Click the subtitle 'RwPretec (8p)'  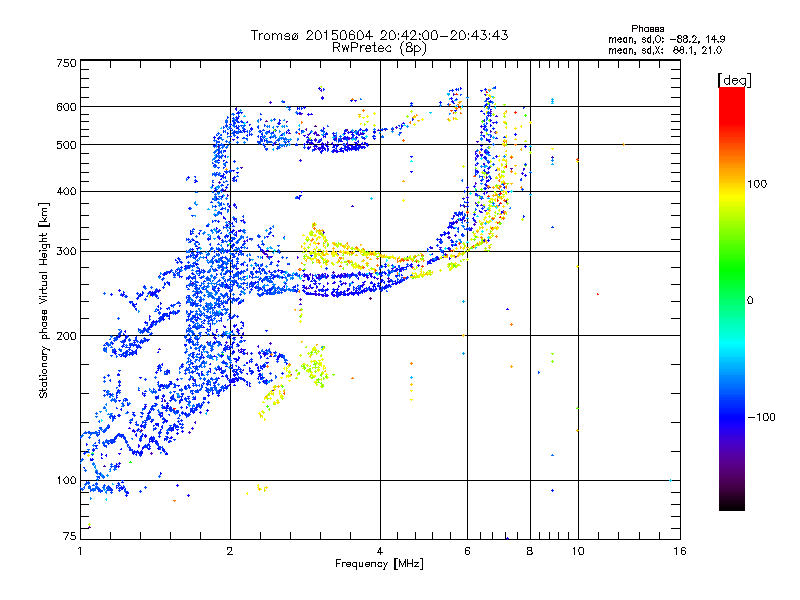pos(379,48)
